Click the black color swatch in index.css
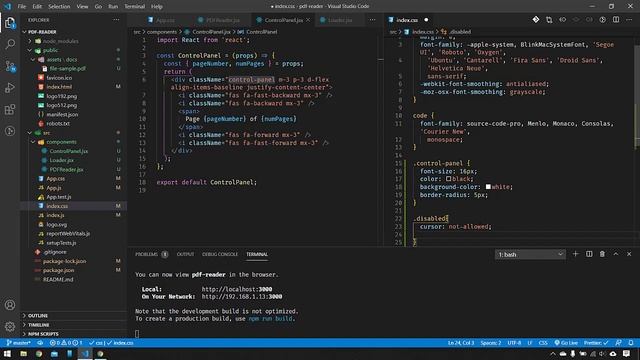Screen dimensions: 640x360 pyautogui.click(x=449, y=179)
